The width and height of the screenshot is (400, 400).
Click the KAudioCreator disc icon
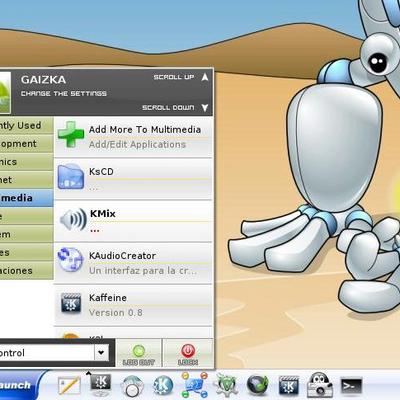pos(70,260)
